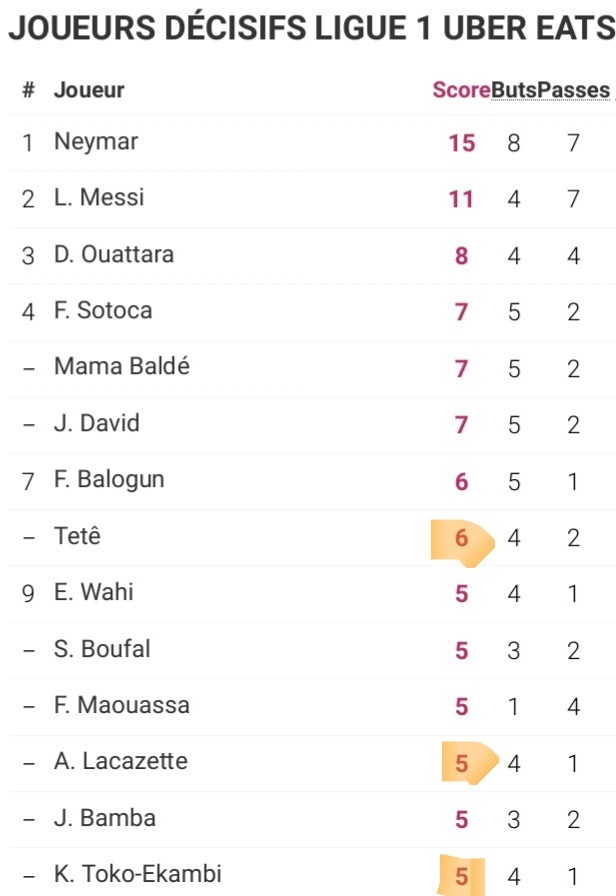Image resolution: width=616 pixels, height=896 pixels.
Task: Open Neymar's player row
Action: [96, 142]
